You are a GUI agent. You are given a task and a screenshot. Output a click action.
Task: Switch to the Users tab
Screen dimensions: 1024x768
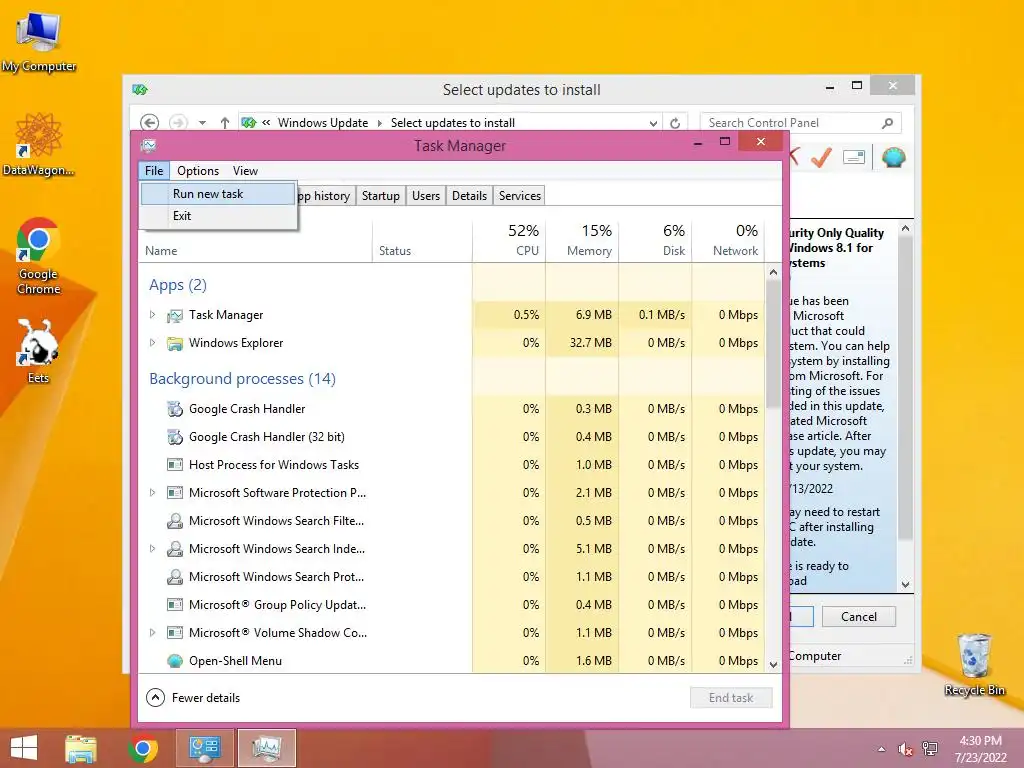point(426,196)
